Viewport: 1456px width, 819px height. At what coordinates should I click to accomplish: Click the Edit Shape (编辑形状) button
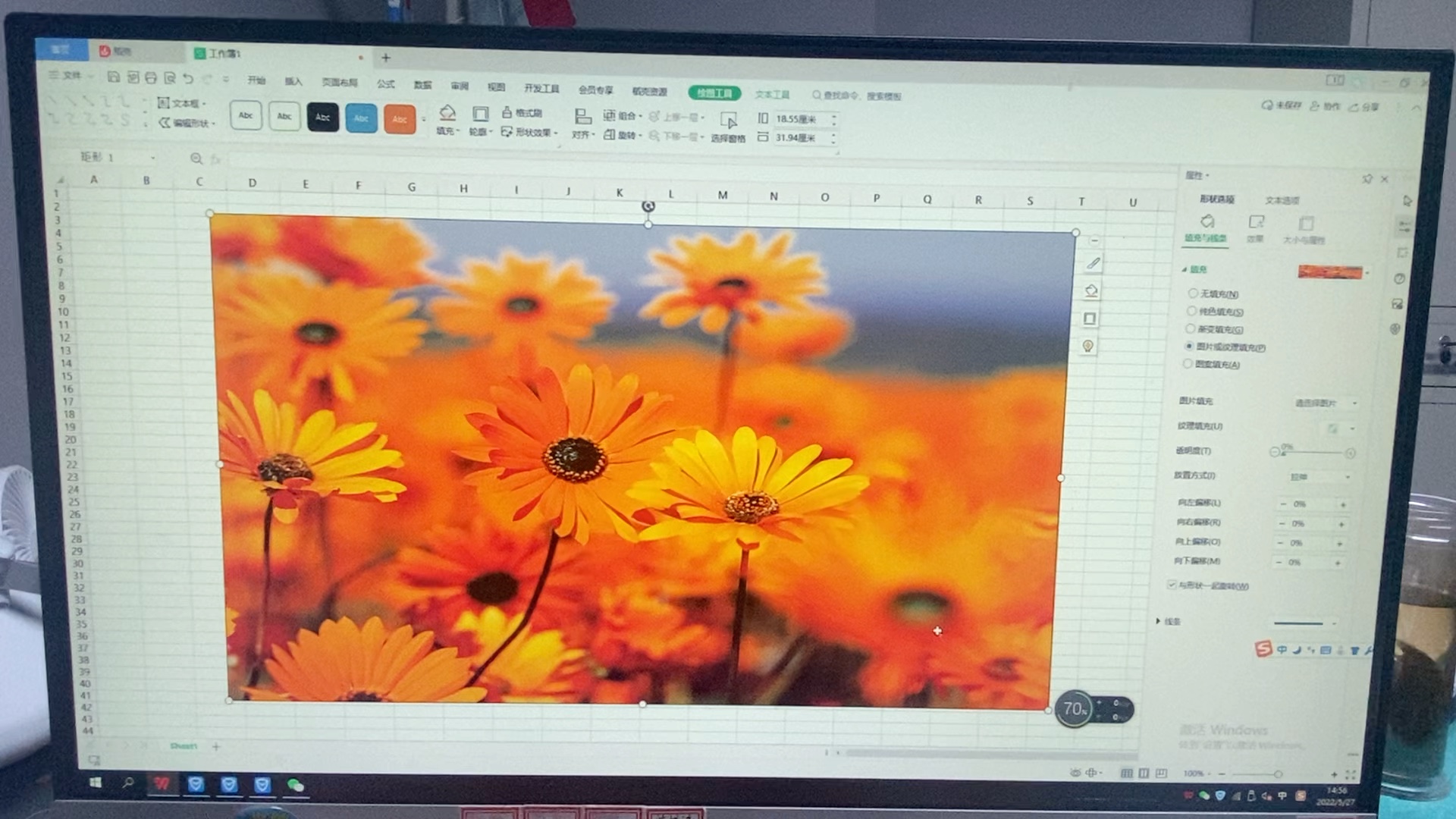coord(187,123)
